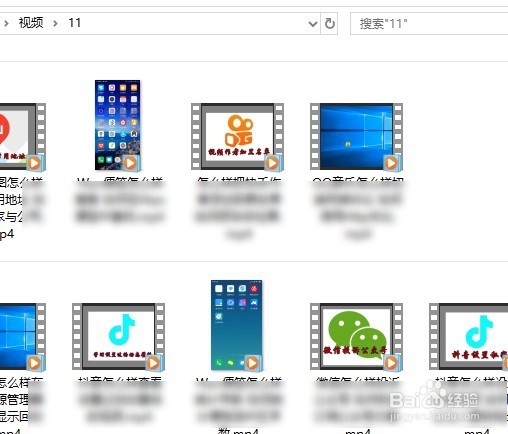Select first Douyin logo video thumbnail
This screenshot has height=434, width=508.
[118, 337]
